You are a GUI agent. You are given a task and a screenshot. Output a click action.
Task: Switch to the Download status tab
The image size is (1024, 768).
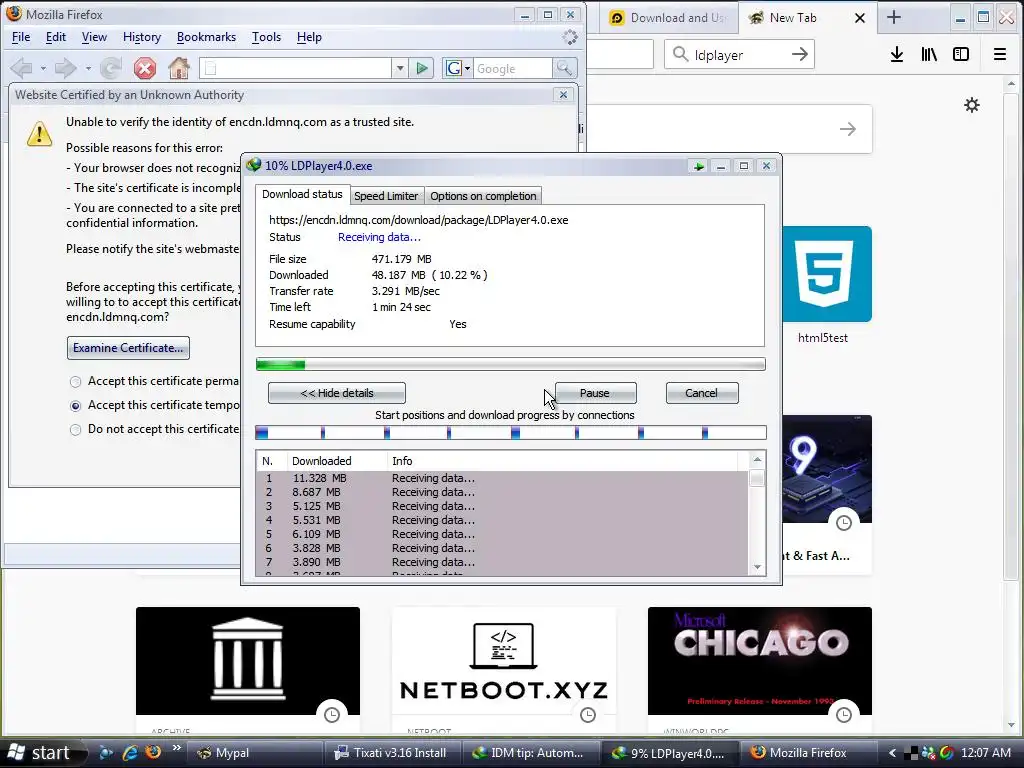pos(302,195)
